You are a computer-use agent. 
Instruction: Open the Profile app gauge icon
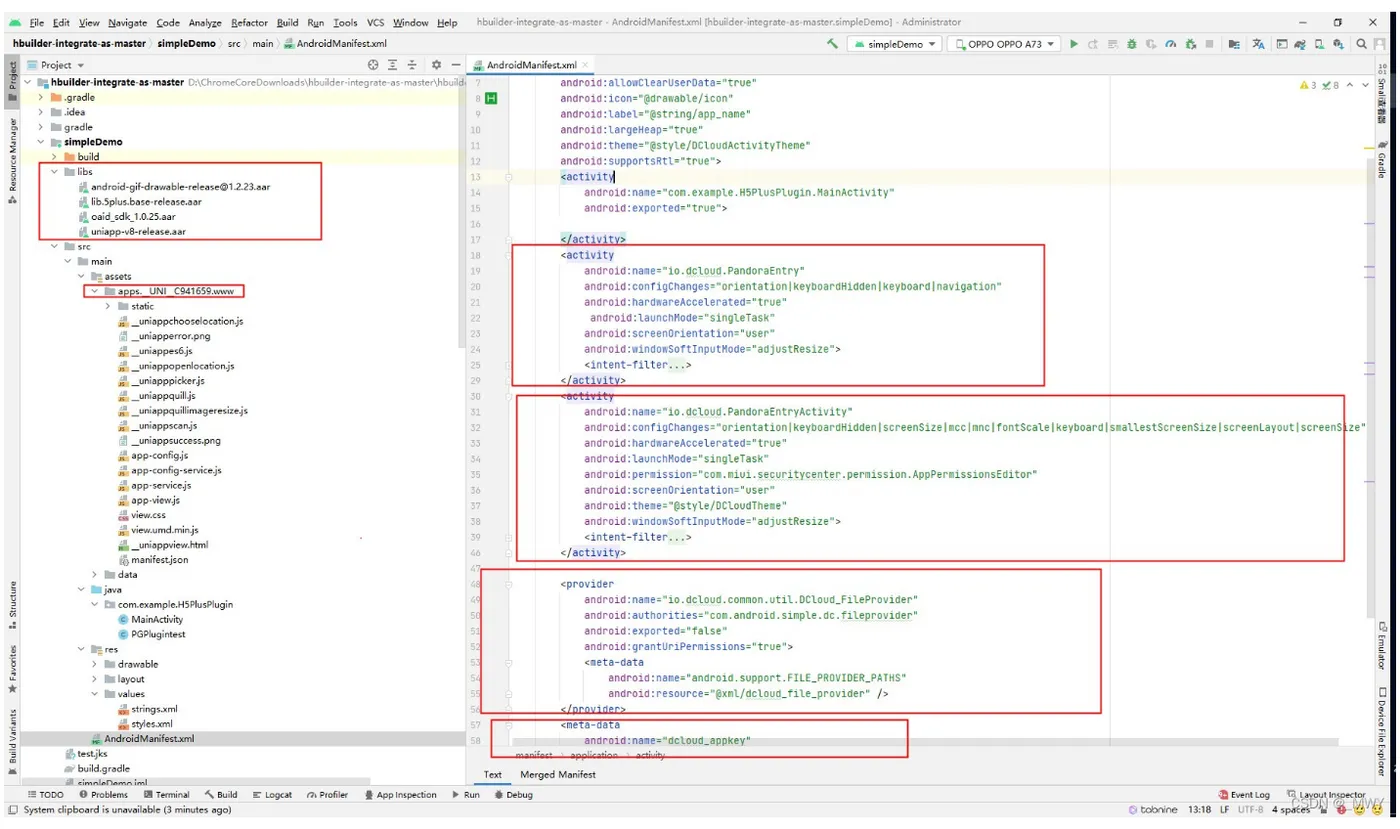coord(1170,44)
